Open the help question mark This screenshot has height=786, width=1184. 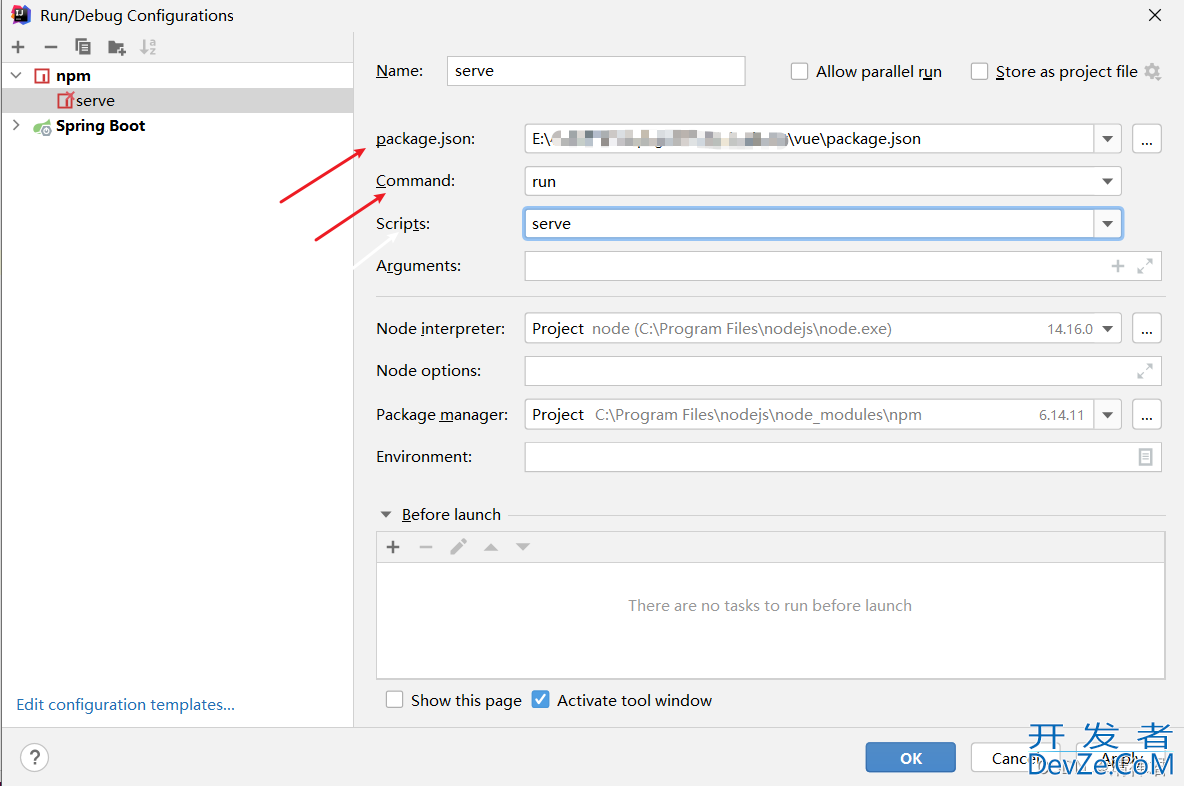pyautogui.click(x=35, y=757)
